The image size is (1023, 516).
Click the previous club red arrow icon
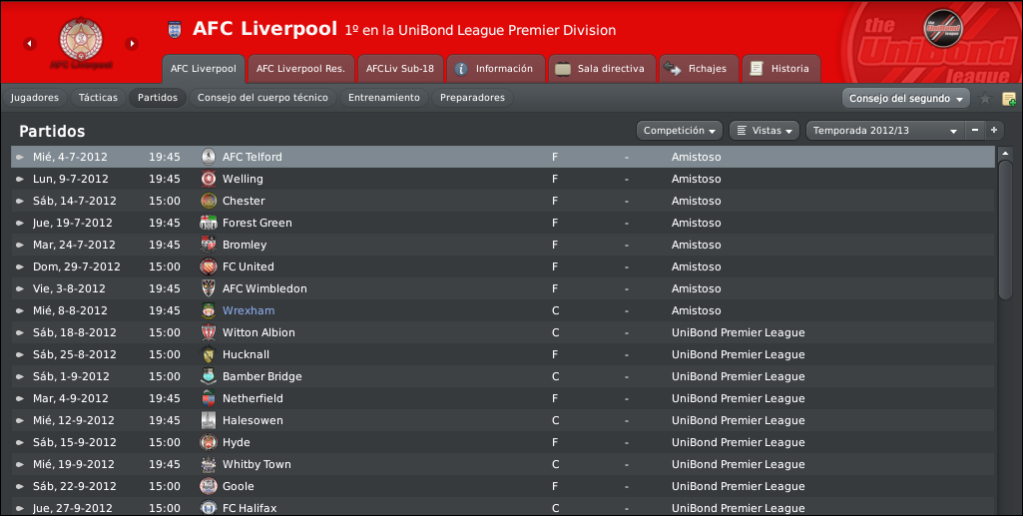[x=29, y=44]
